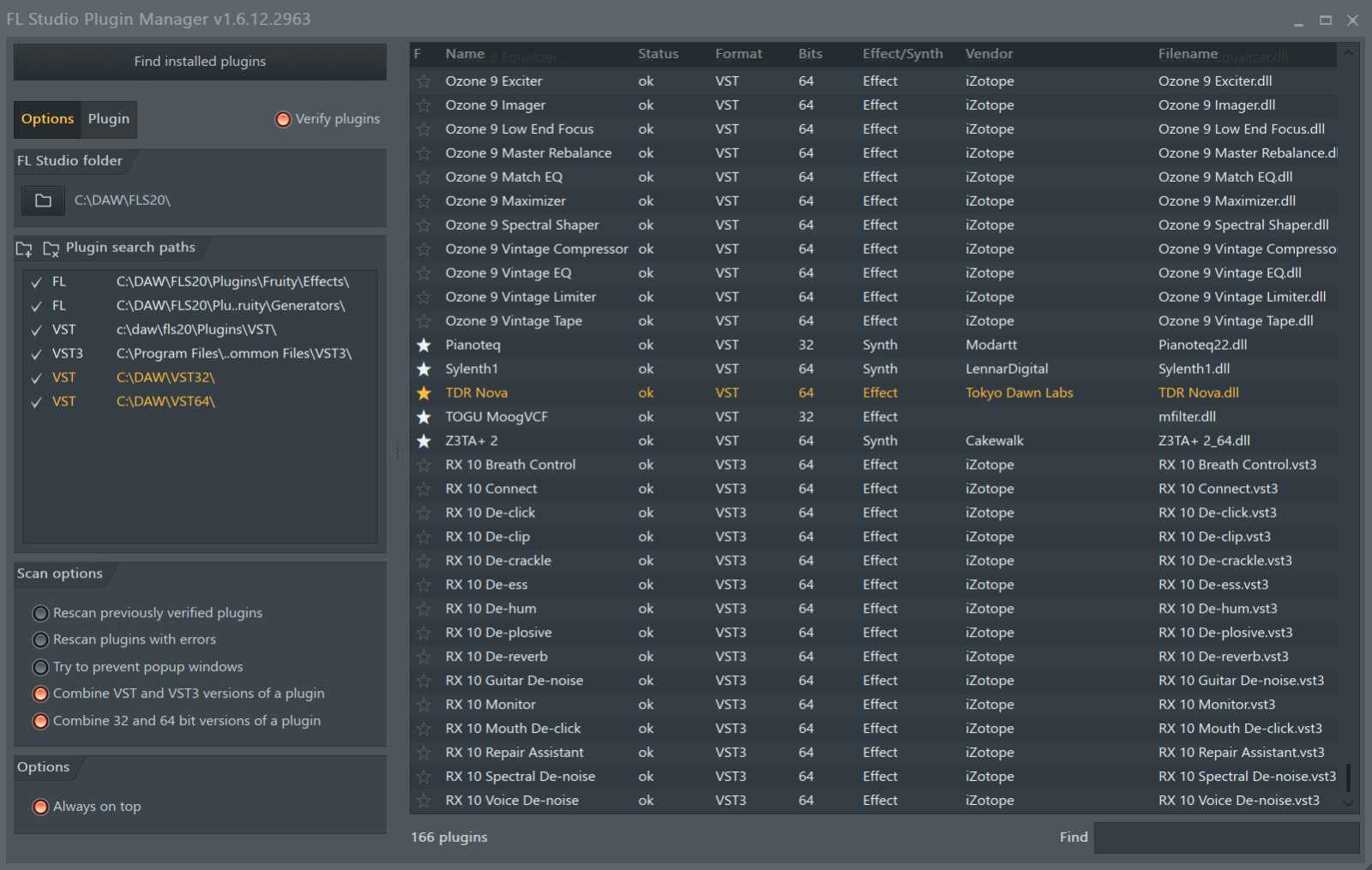Favorite Ozone 9 Spectral Shaper star
The width and height of the screenshot is (1372, 870).
(x=424, y=225)
